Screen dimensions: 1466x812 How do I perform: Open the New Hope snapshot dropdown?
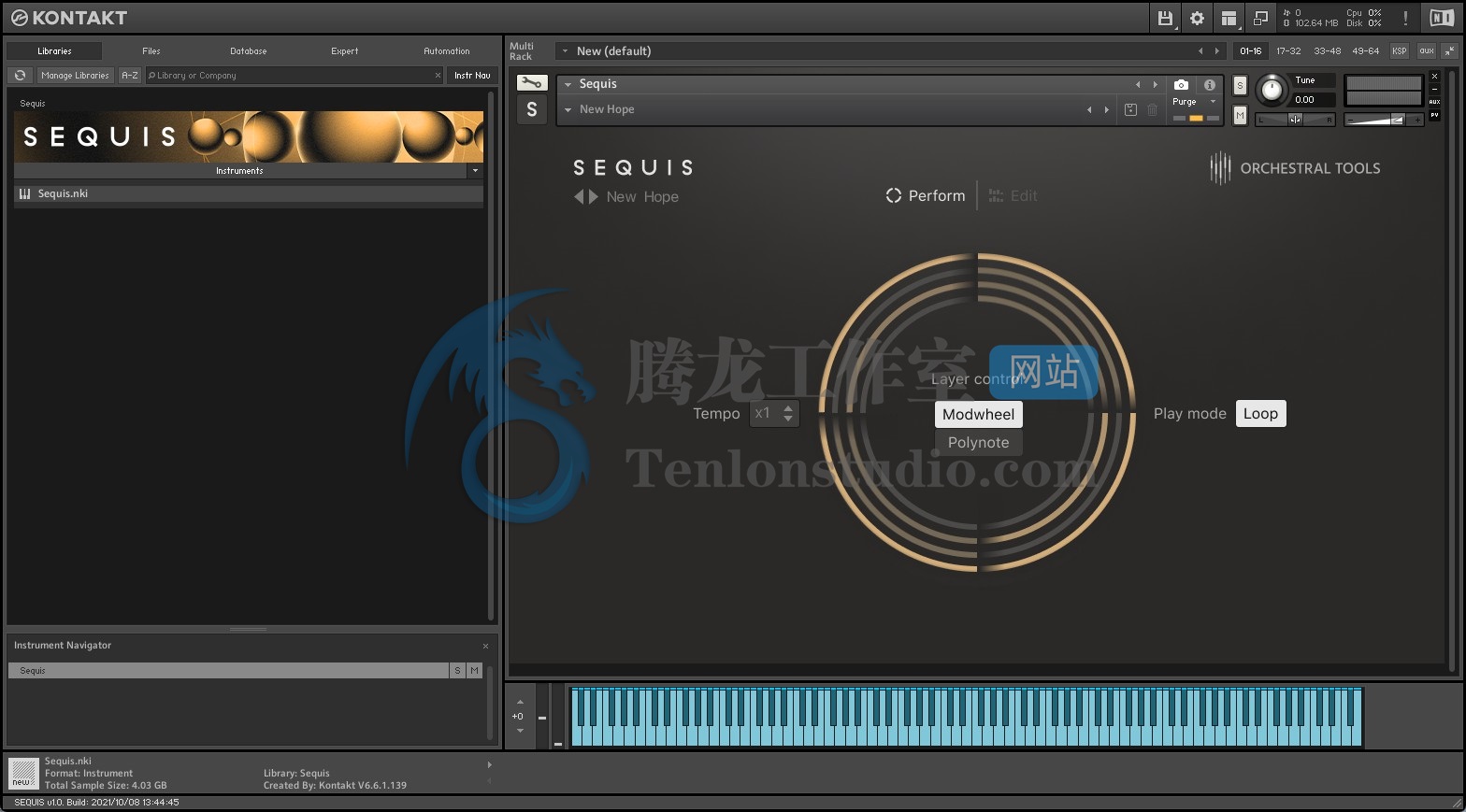(568, 110)
